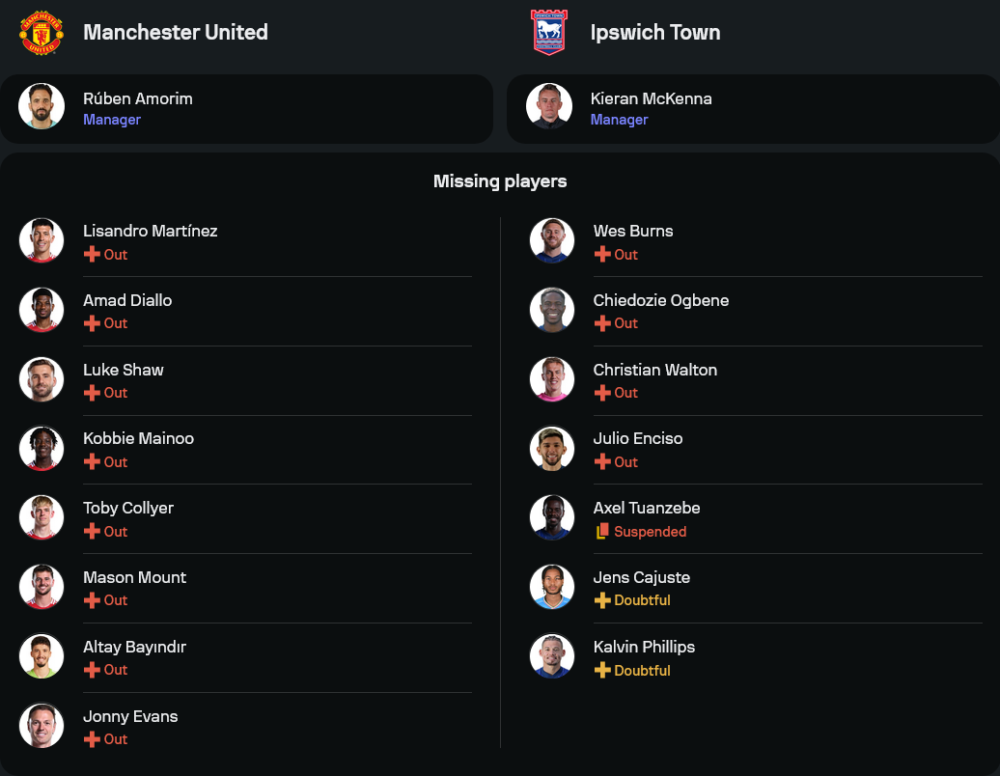Select Amad Diallo's player avatar
Viewport: 1000px width, 776px height.
coord(41,310)
